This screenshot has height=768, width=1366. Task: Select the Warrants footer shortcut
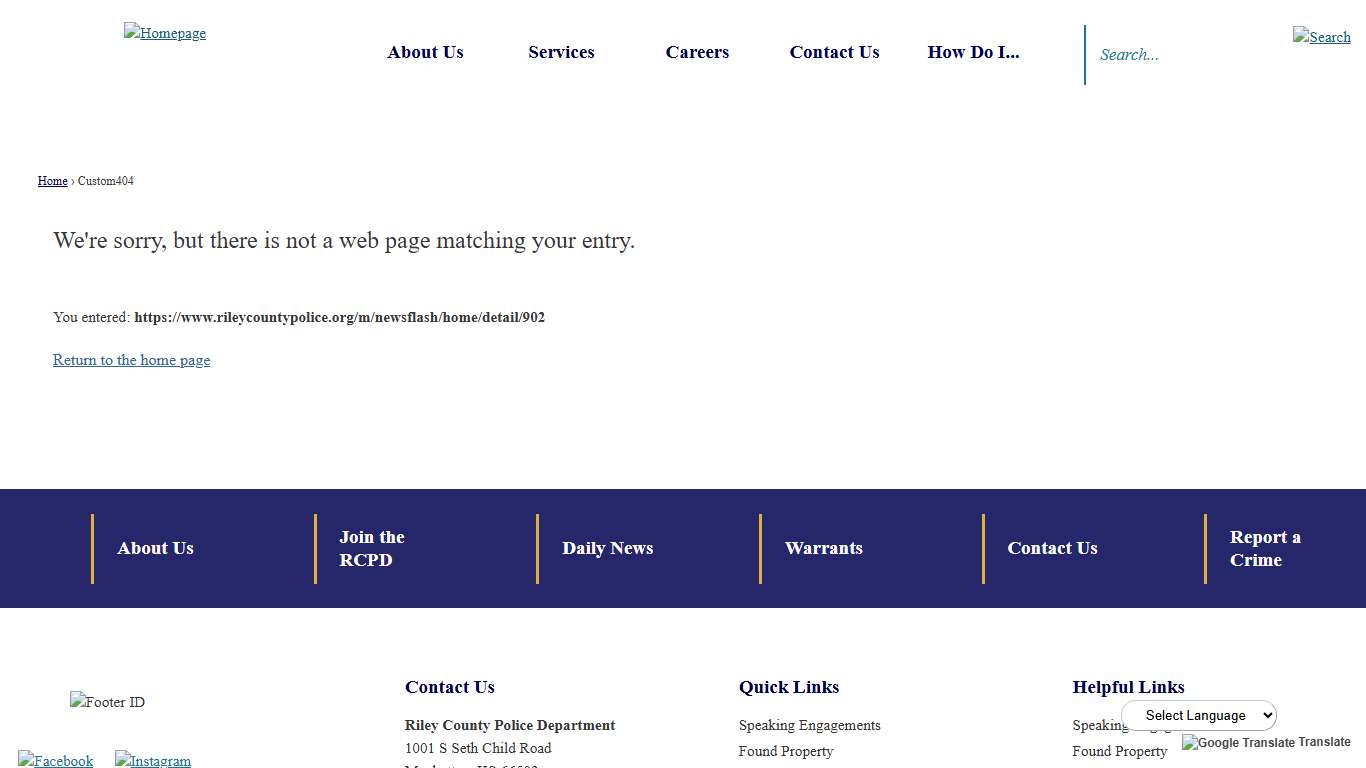[823, 548]
